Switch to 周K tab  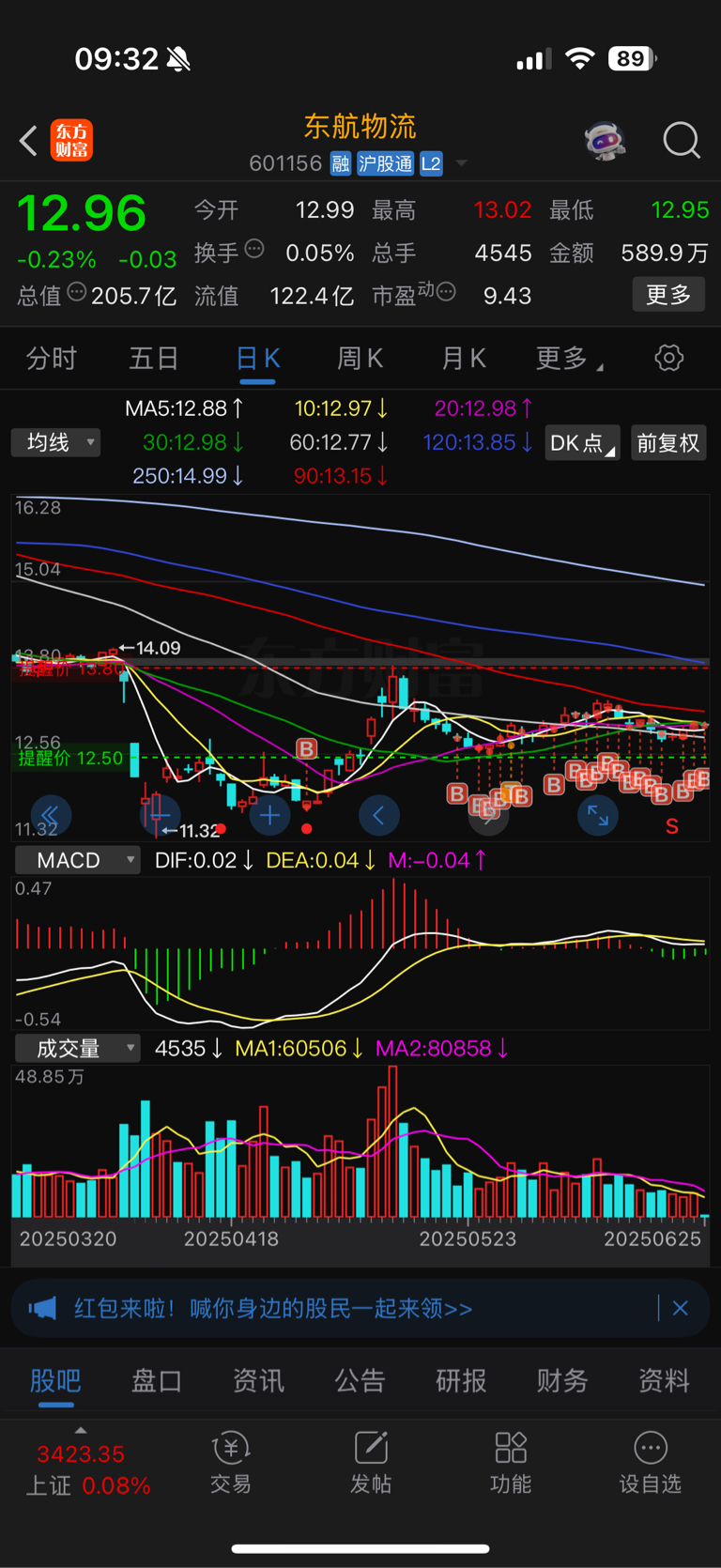tap(360, 359)
